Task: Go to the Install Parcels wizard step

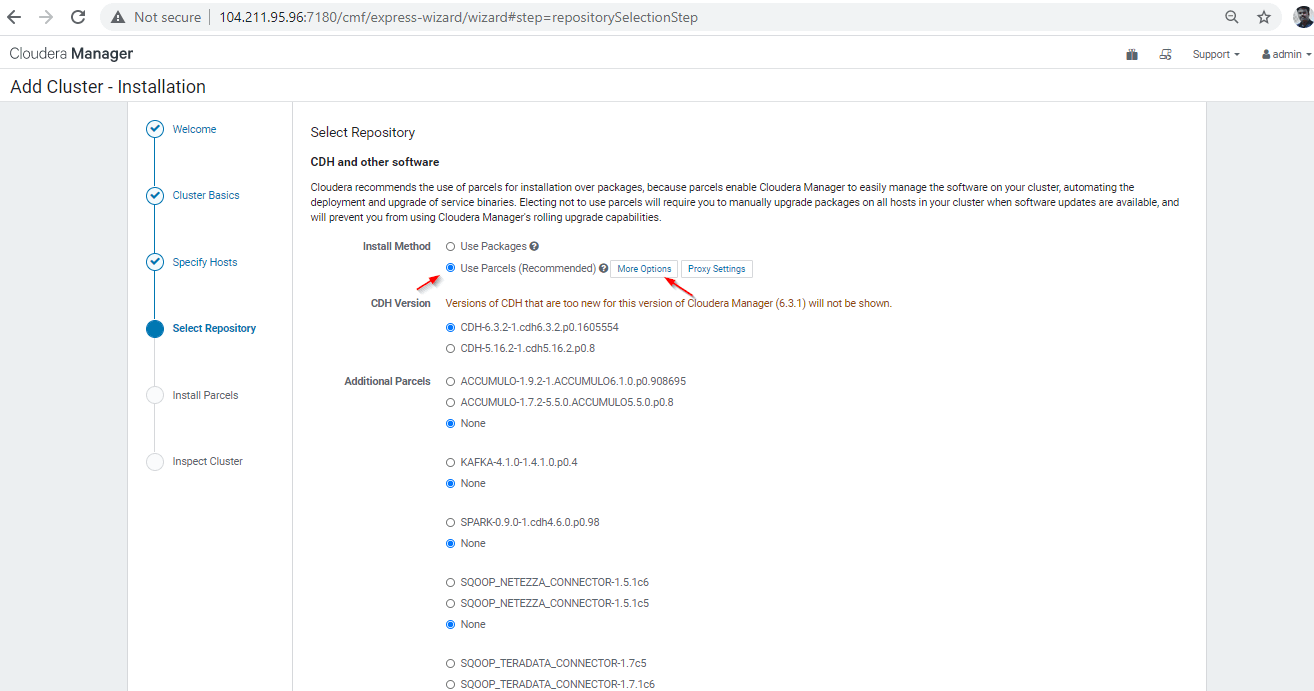Action: point(205,395)
